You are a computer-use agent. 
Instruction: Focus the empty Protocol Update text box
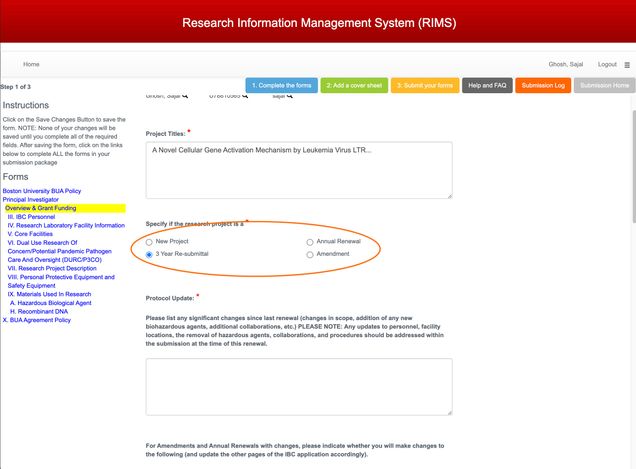click(298, 386)
